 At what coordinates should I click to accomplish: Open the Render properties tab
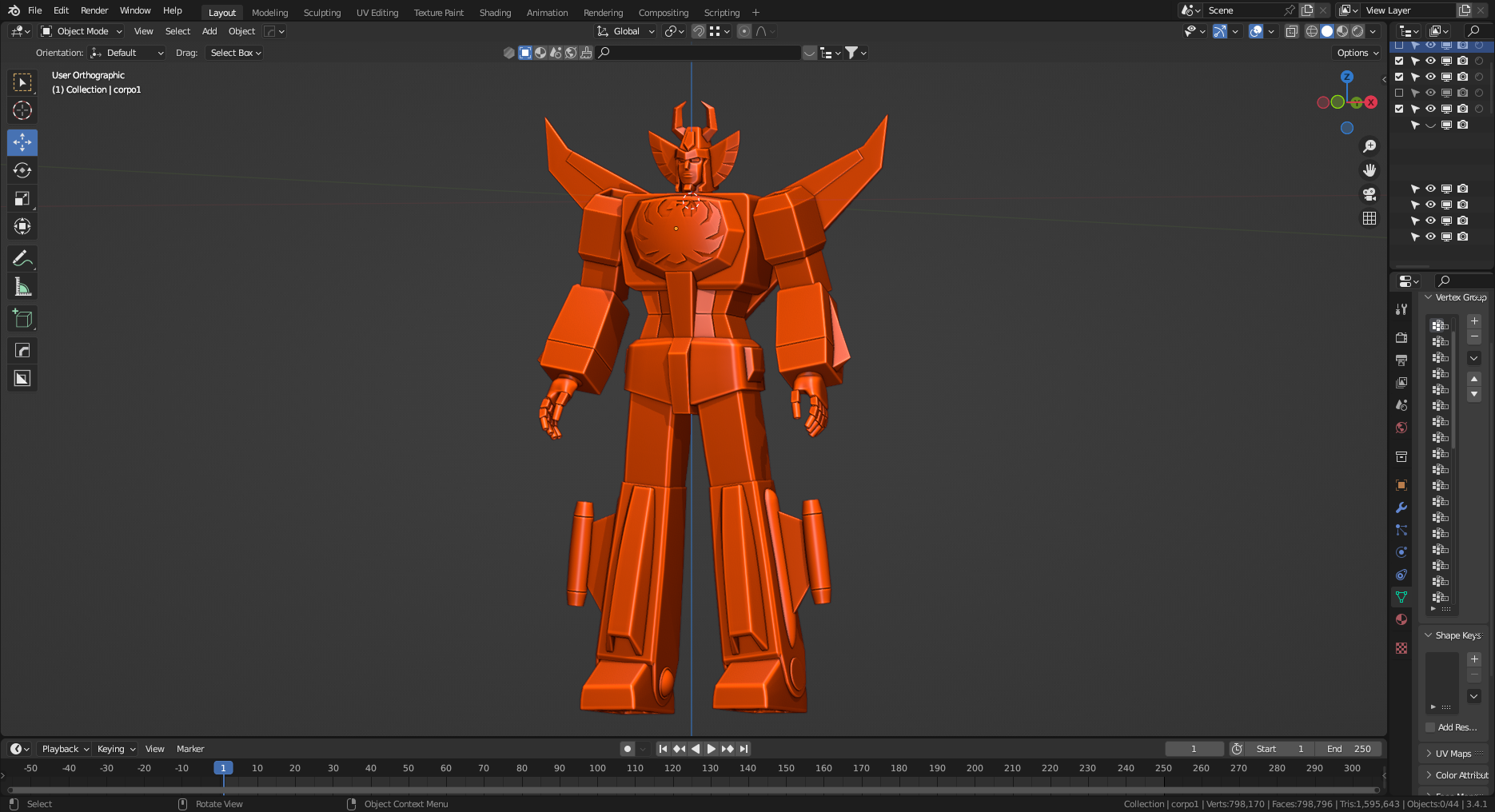[x=1401, y=338]
